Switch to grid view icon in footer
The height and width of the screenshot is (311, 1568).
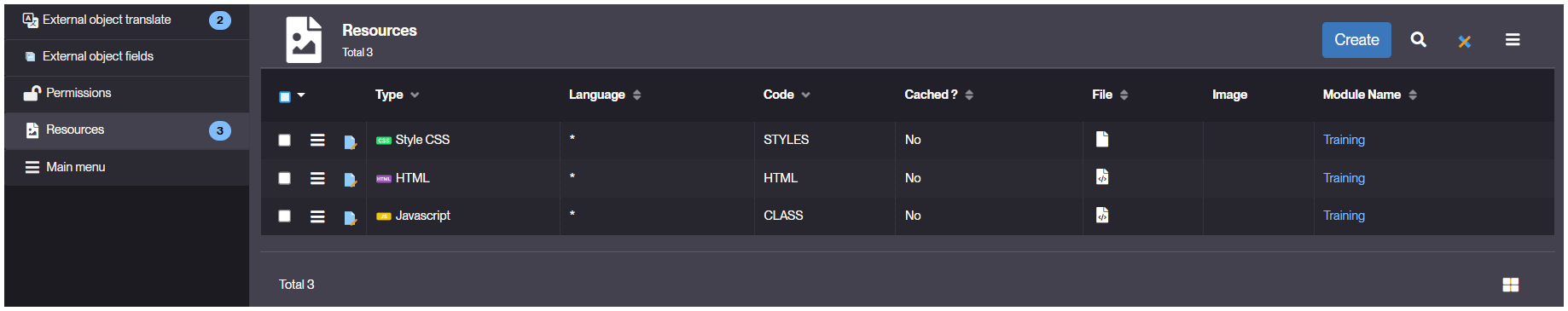1510,285
